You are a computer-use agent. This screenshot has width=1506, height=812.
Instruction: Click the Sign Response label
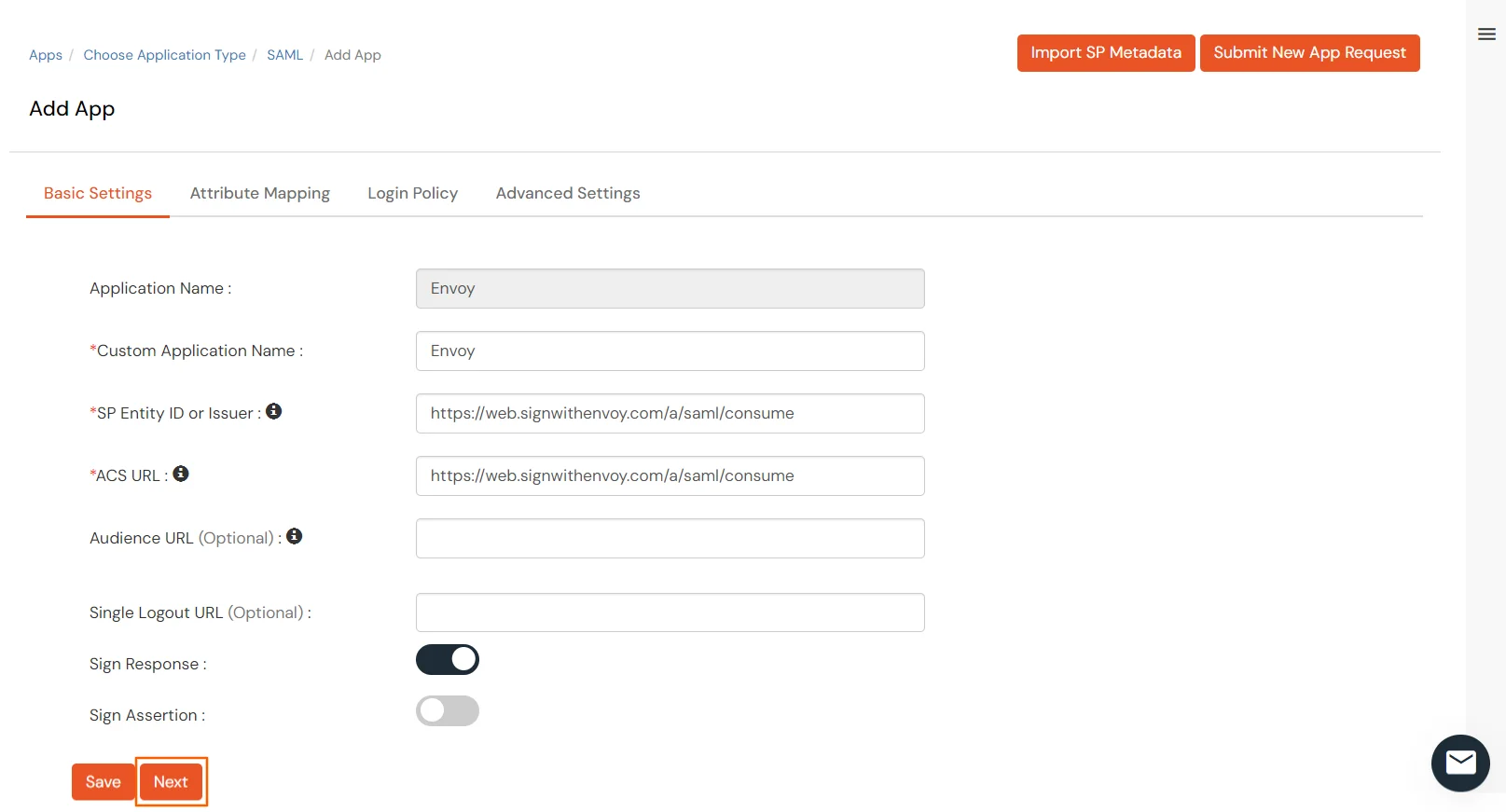pos(148,664)
